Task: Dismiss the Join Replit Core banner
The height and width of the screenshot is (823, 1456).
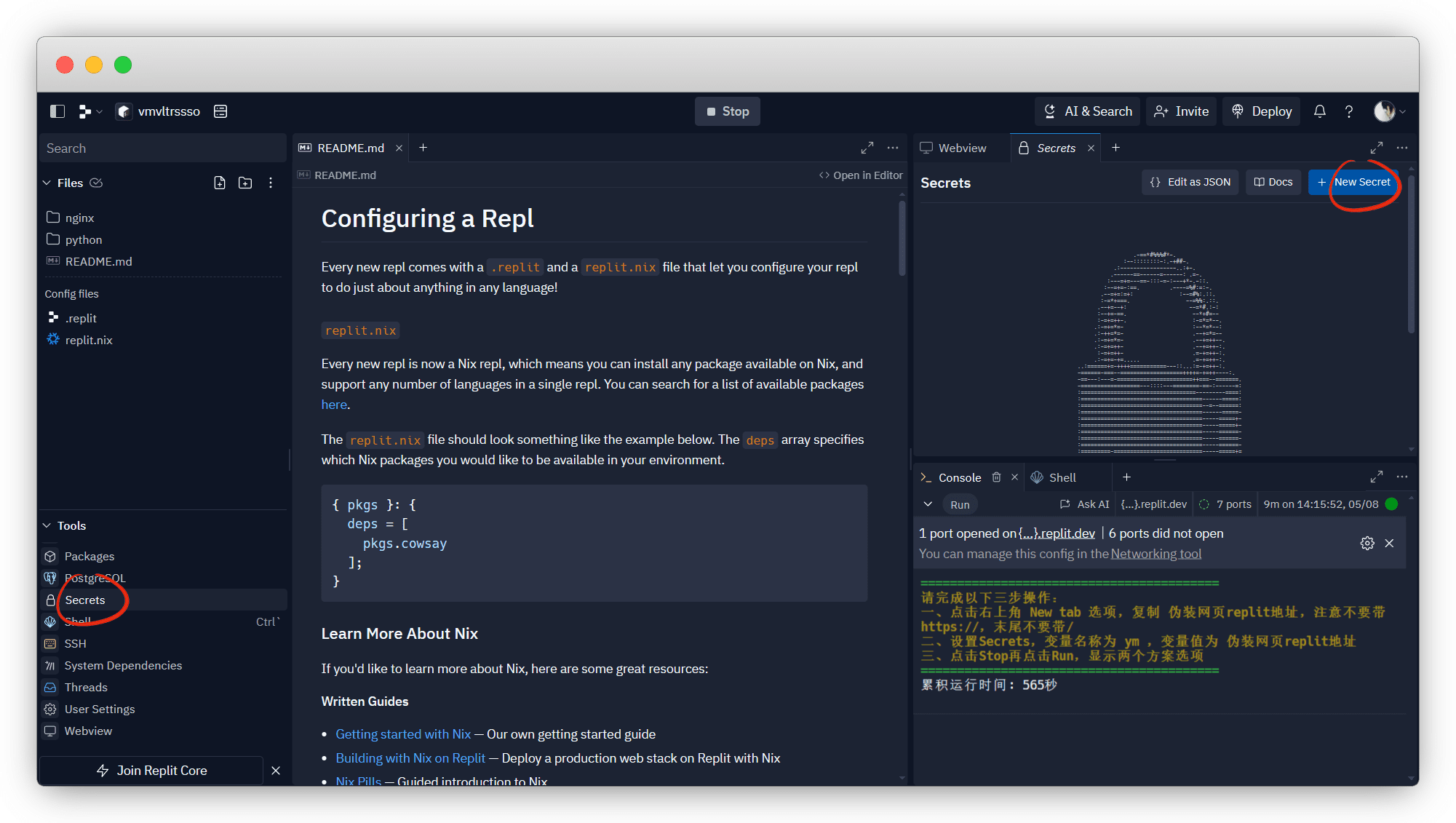Action: (x=276, y=771)
